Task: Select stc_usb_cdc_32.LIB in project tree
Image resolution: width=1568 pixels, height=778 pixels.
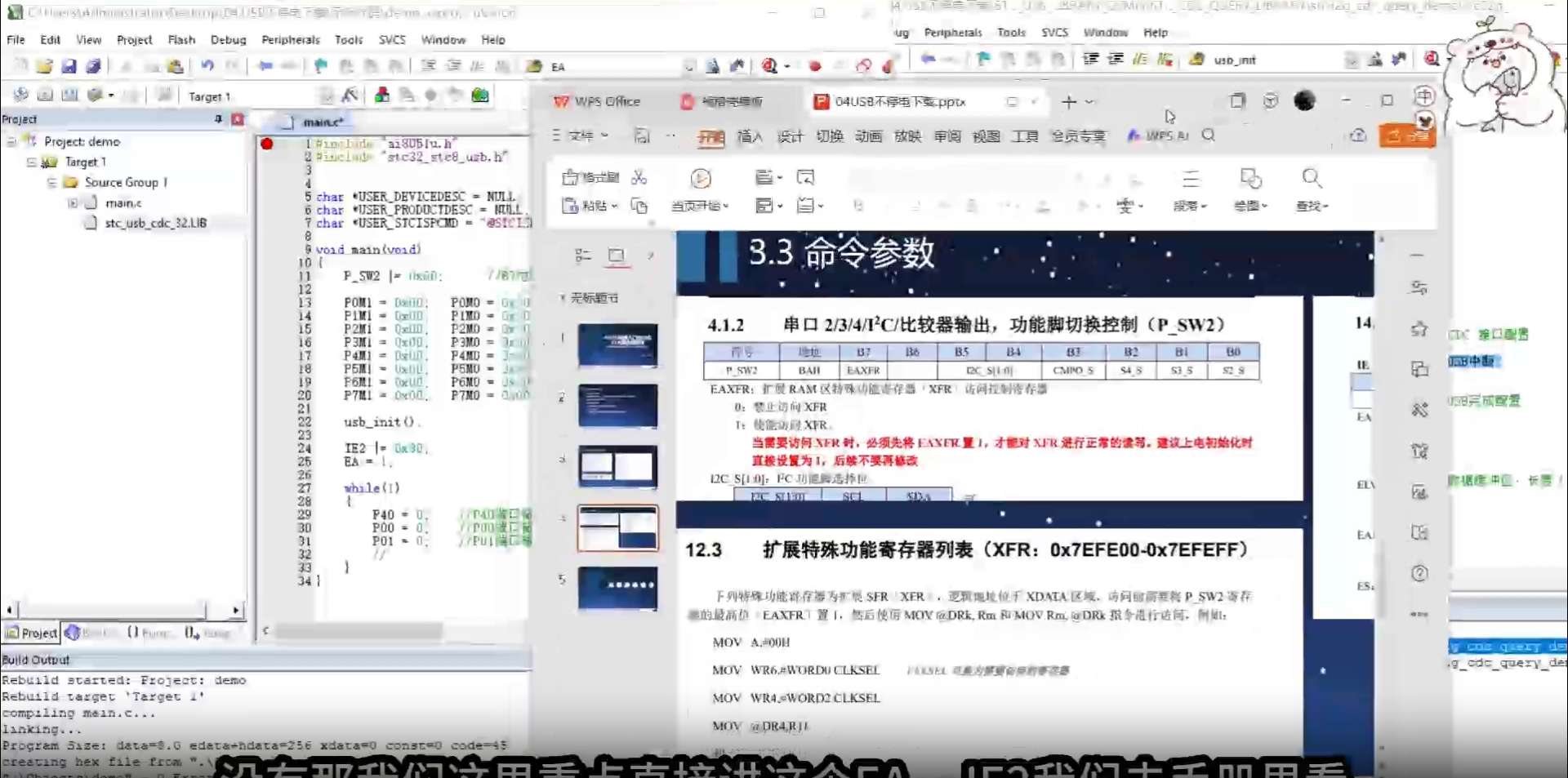Action: click(155, 223)
